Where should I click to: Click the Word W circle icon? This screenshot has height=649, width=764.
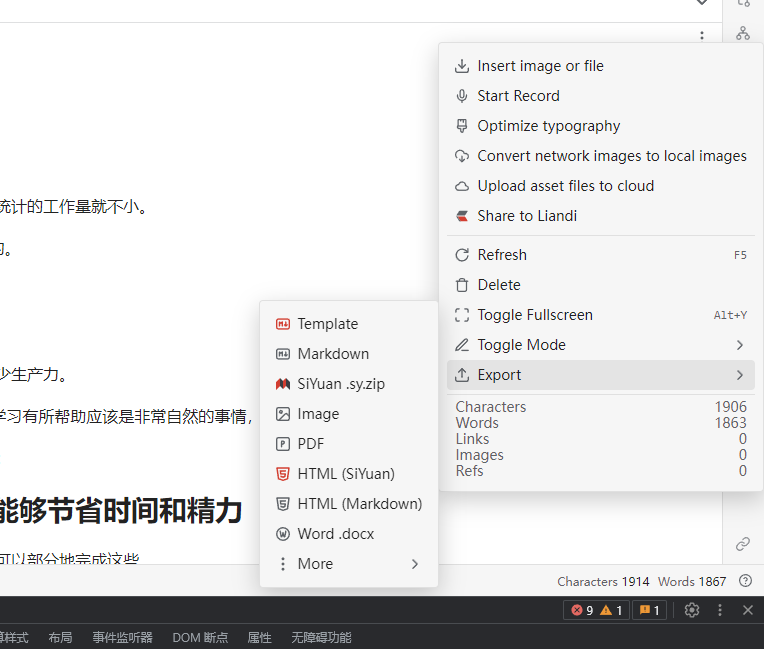(x=283, y=534)
